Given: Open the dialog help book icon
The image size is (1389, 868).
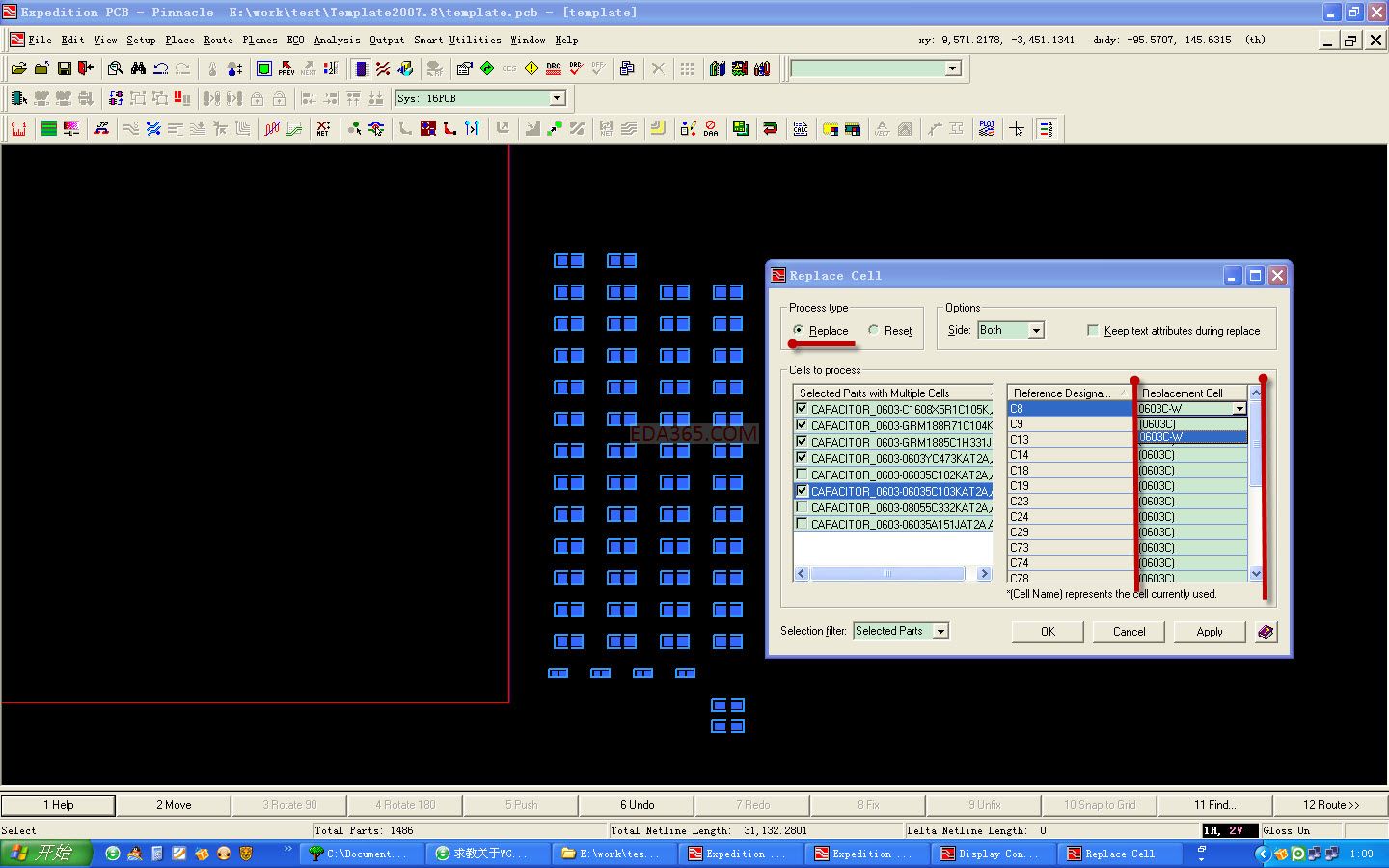Looking at the screenshot, I should point(1266,632).
